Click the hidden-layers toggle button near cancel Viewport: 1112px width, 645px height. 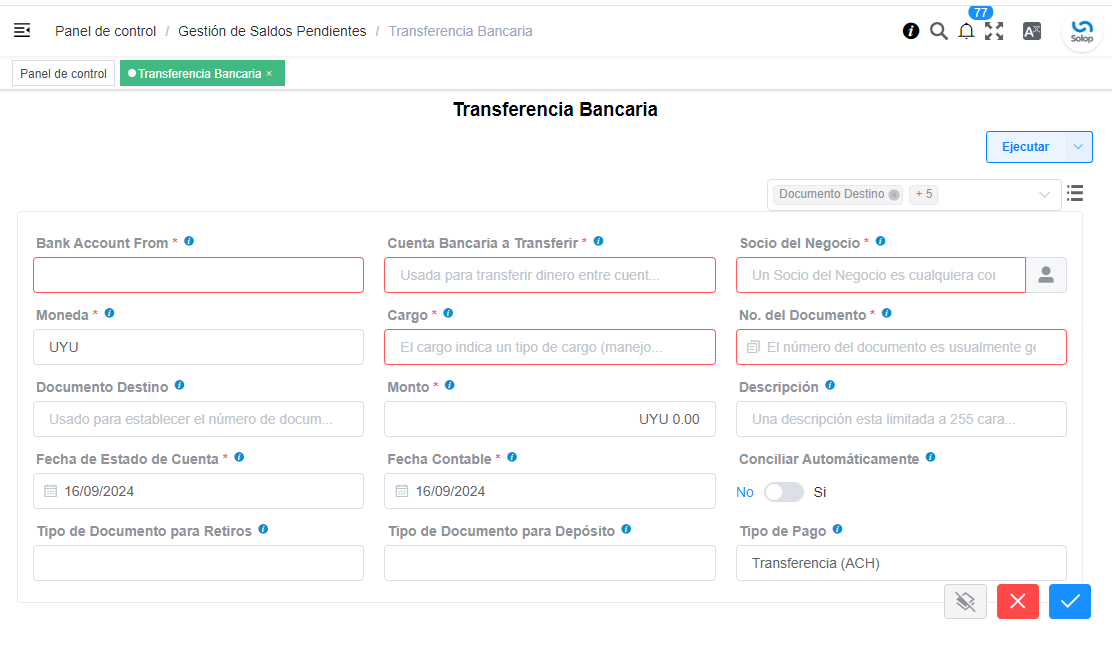point(965,602)
